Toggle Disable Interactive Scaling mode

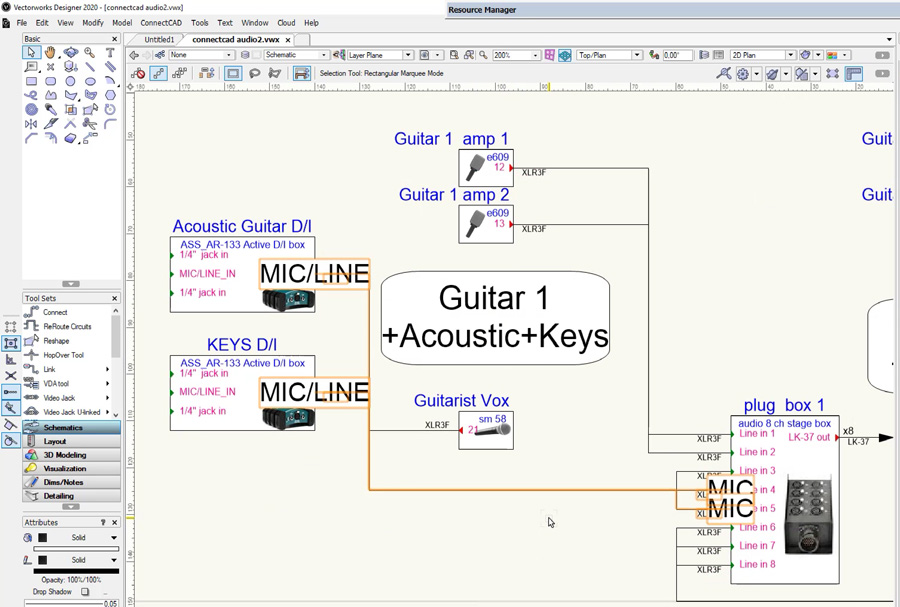click(x=138, y=73)
